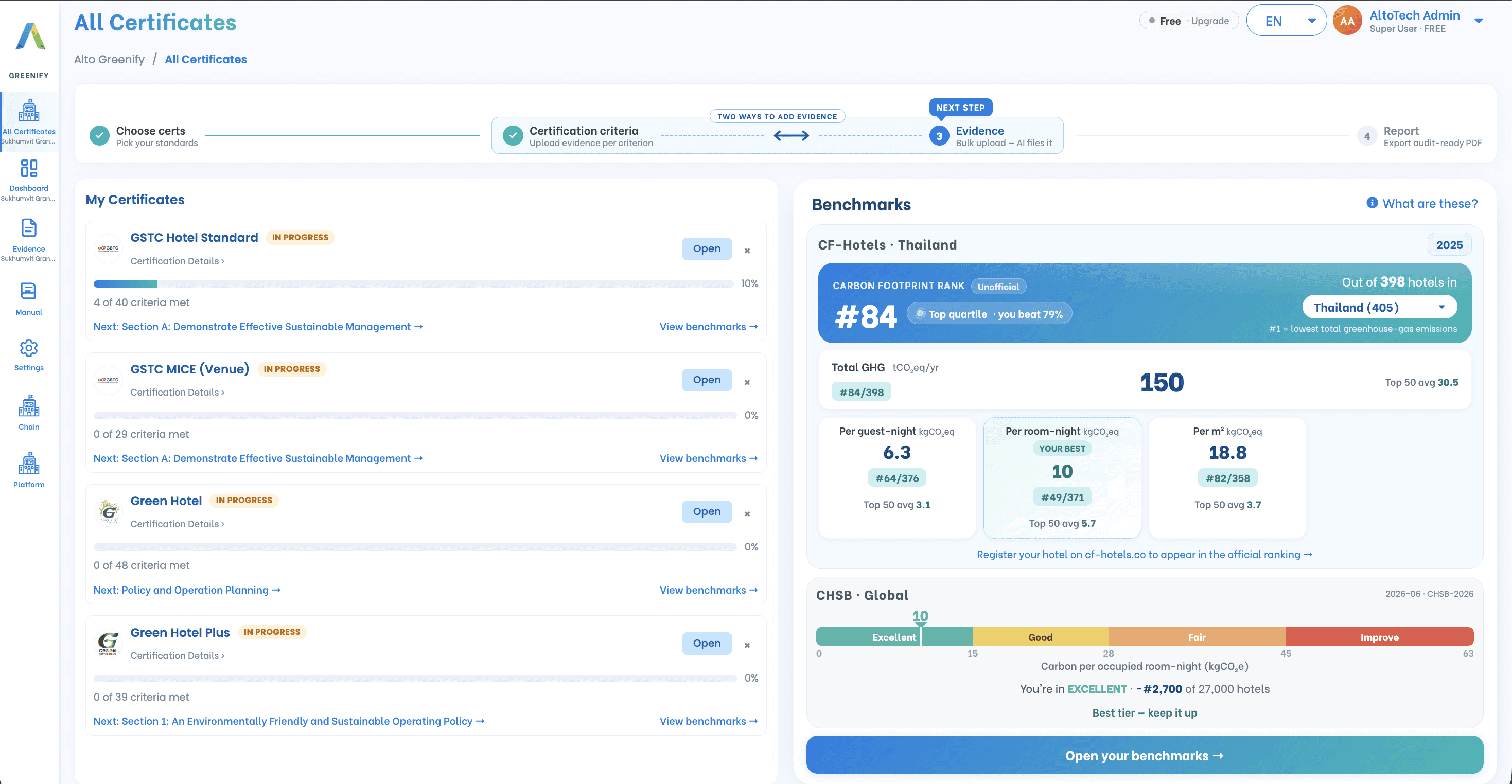
Task: Expand the AltoTech Admin account menu
Action: coord(1479,21)
